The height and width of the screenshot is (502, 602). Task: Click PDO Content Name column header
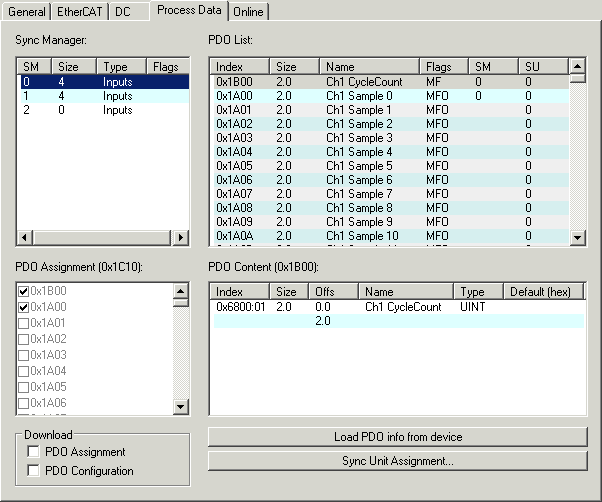click(x=406, y=292)
